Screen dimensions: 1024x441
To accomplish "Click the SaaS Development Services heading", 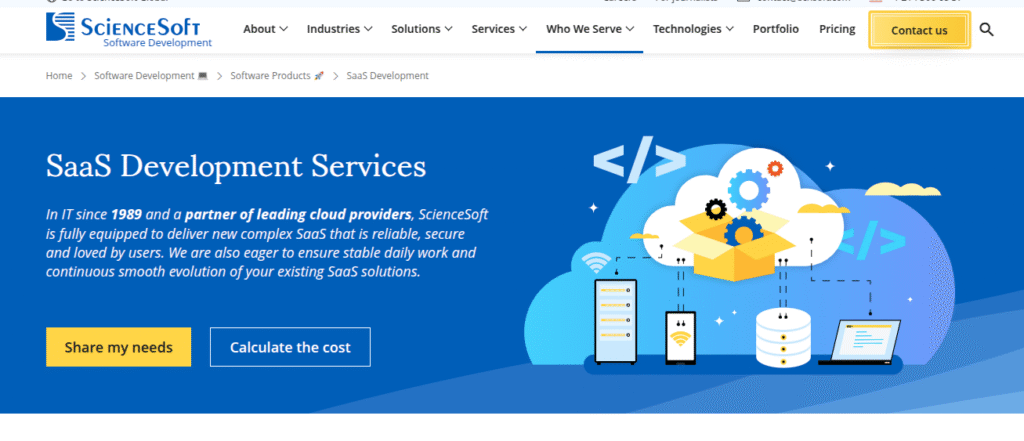I will click(x=236, y=166).
